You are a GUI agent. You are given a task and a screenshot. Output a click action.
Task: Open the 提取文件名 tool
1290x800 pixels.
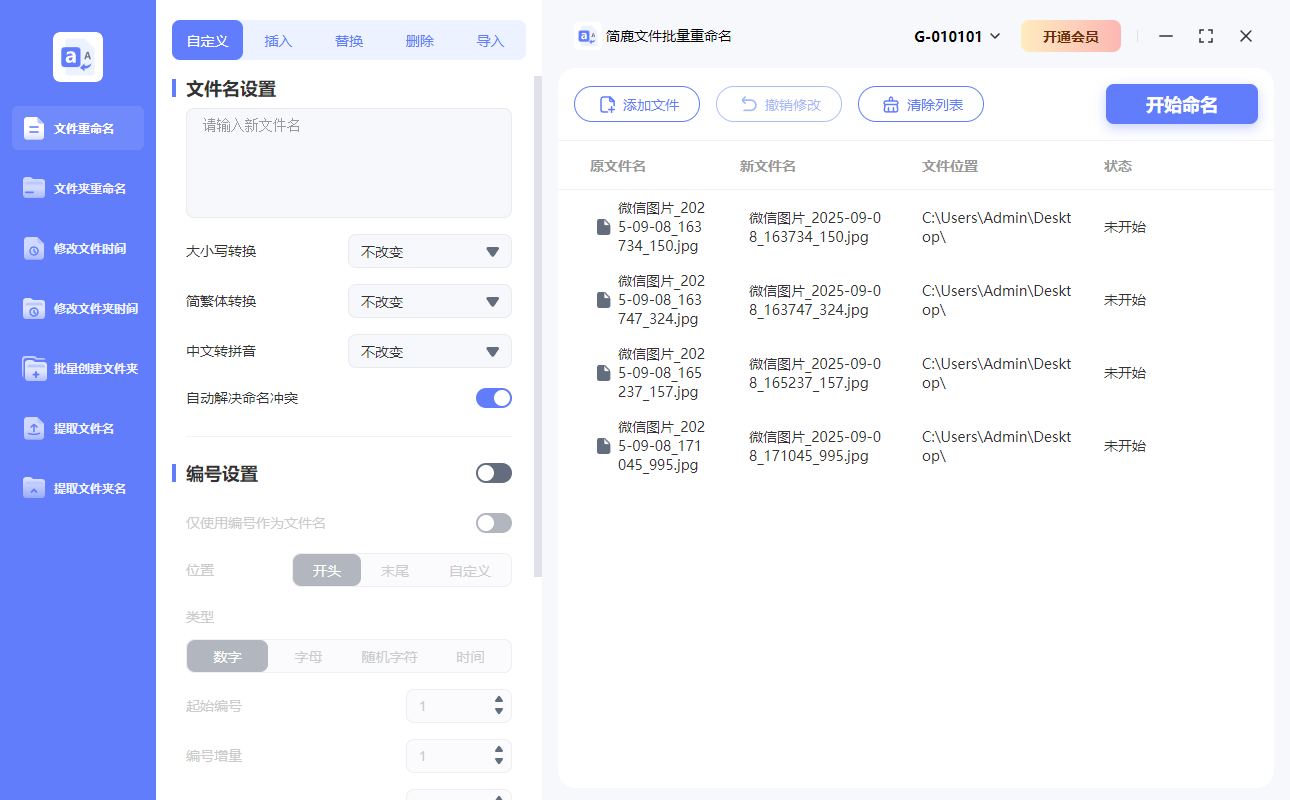pyautogui.click(x=77, y=428)
